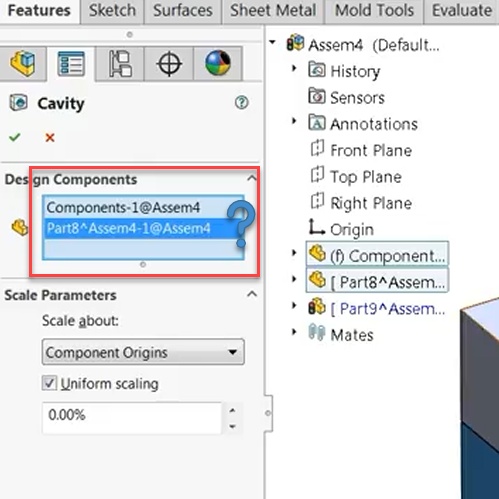
Task: Accept Cavity with the green checkmark
Action: point(15,137)
